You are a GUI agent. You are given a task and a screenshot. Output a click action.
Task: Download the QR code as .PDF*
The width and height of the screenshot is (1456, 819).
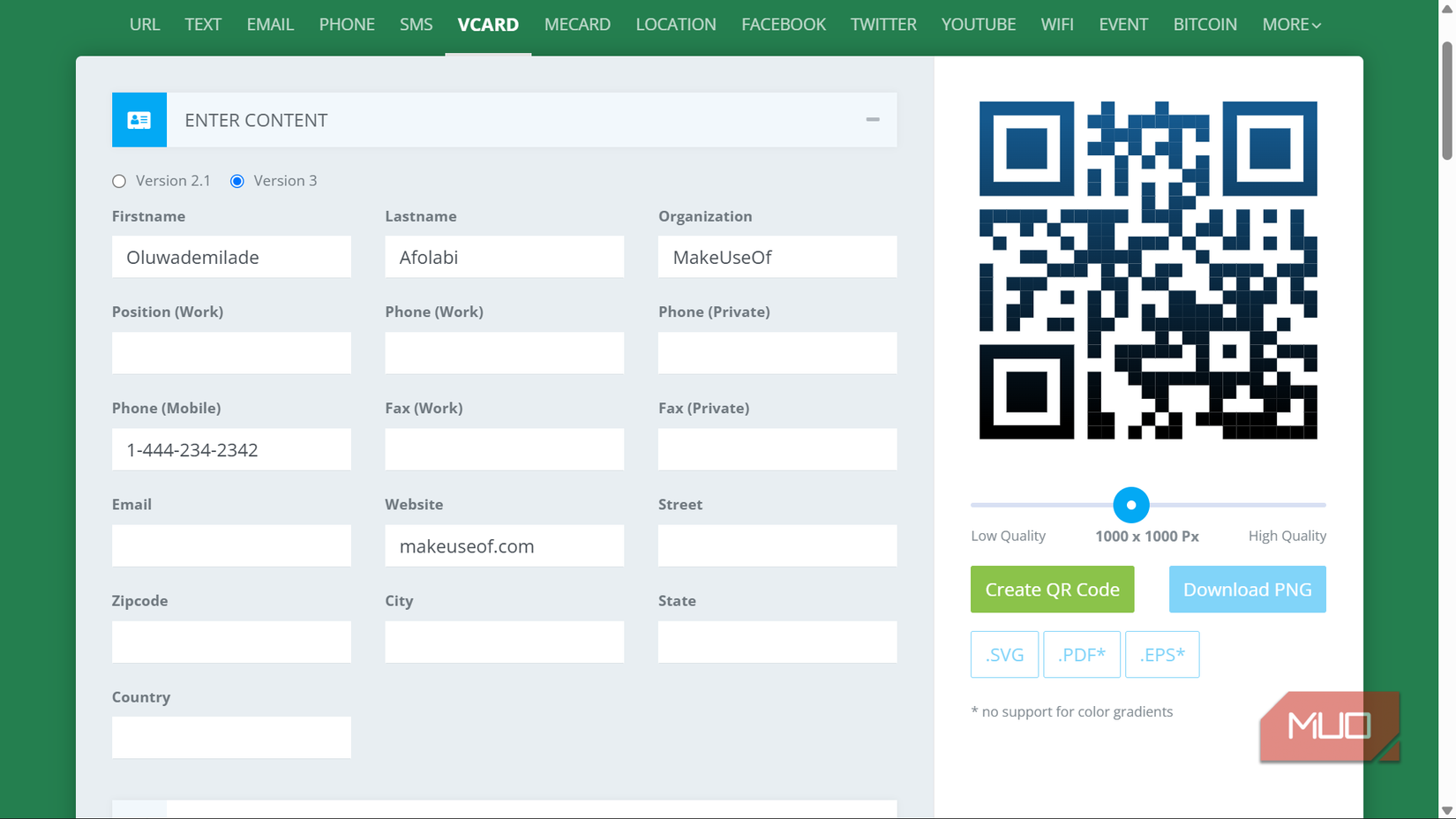pos(1081,655)
